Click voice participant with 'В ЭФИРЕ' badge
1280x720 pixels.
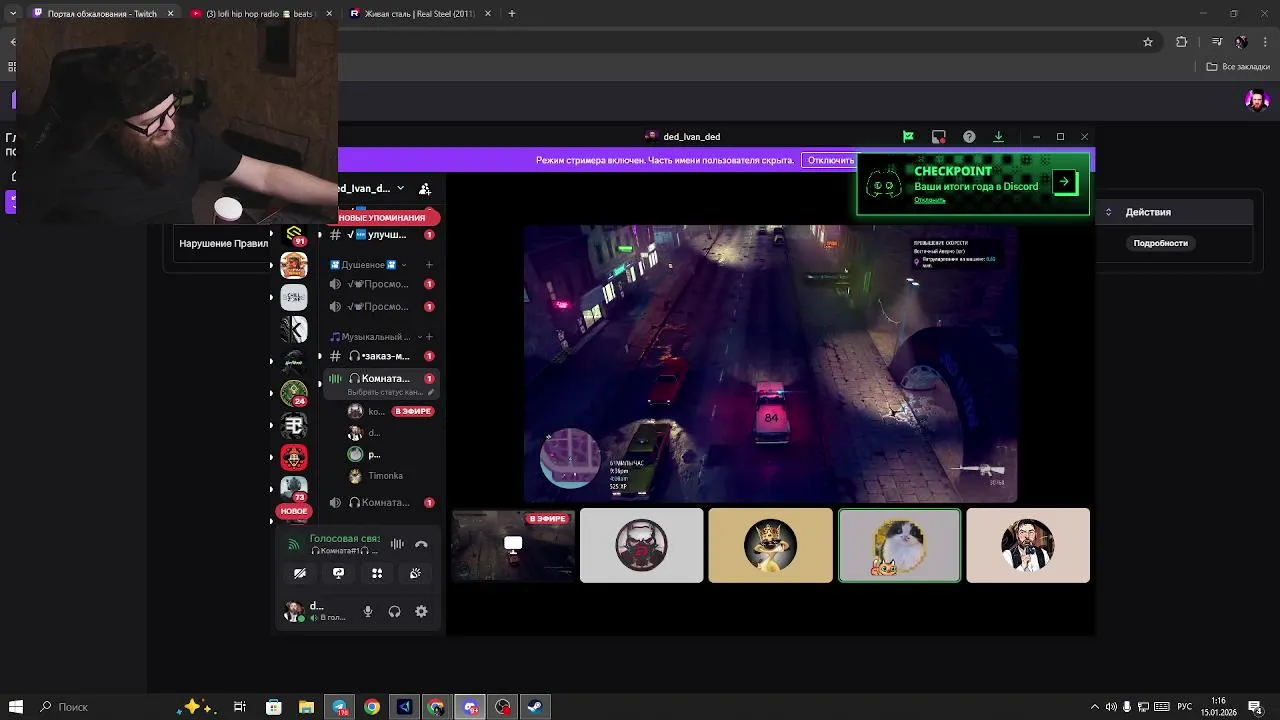coord(390,411)
